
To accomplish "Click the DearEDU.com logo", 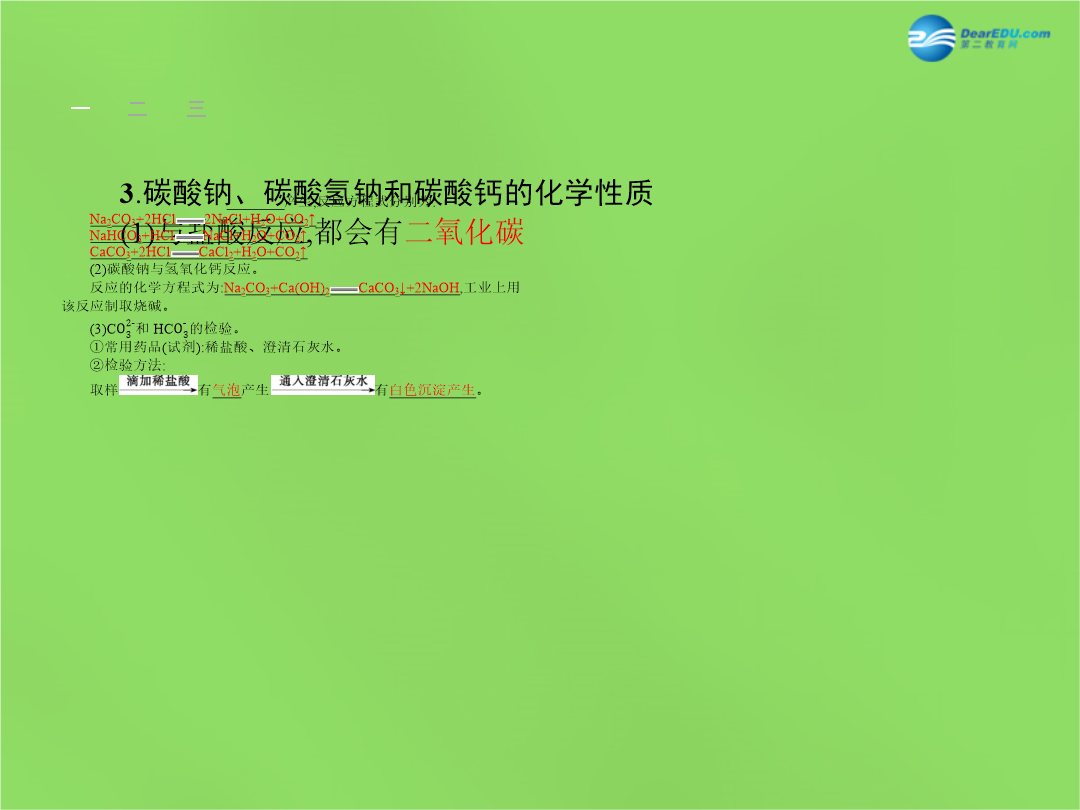I will click(x=979, y=38).
